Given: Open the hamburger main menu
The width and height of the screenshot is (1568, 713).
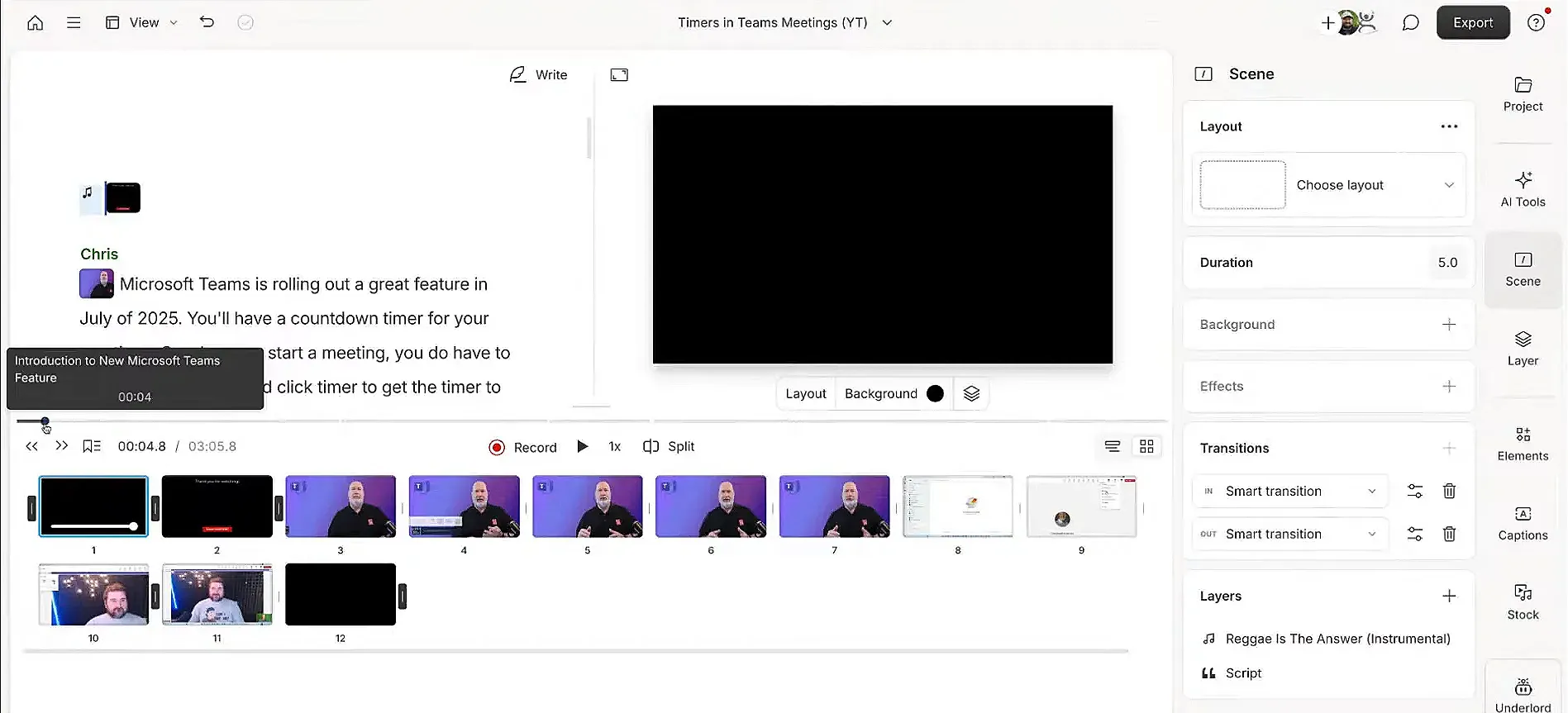Looking at the screenshot, I should tap(74, 22).
